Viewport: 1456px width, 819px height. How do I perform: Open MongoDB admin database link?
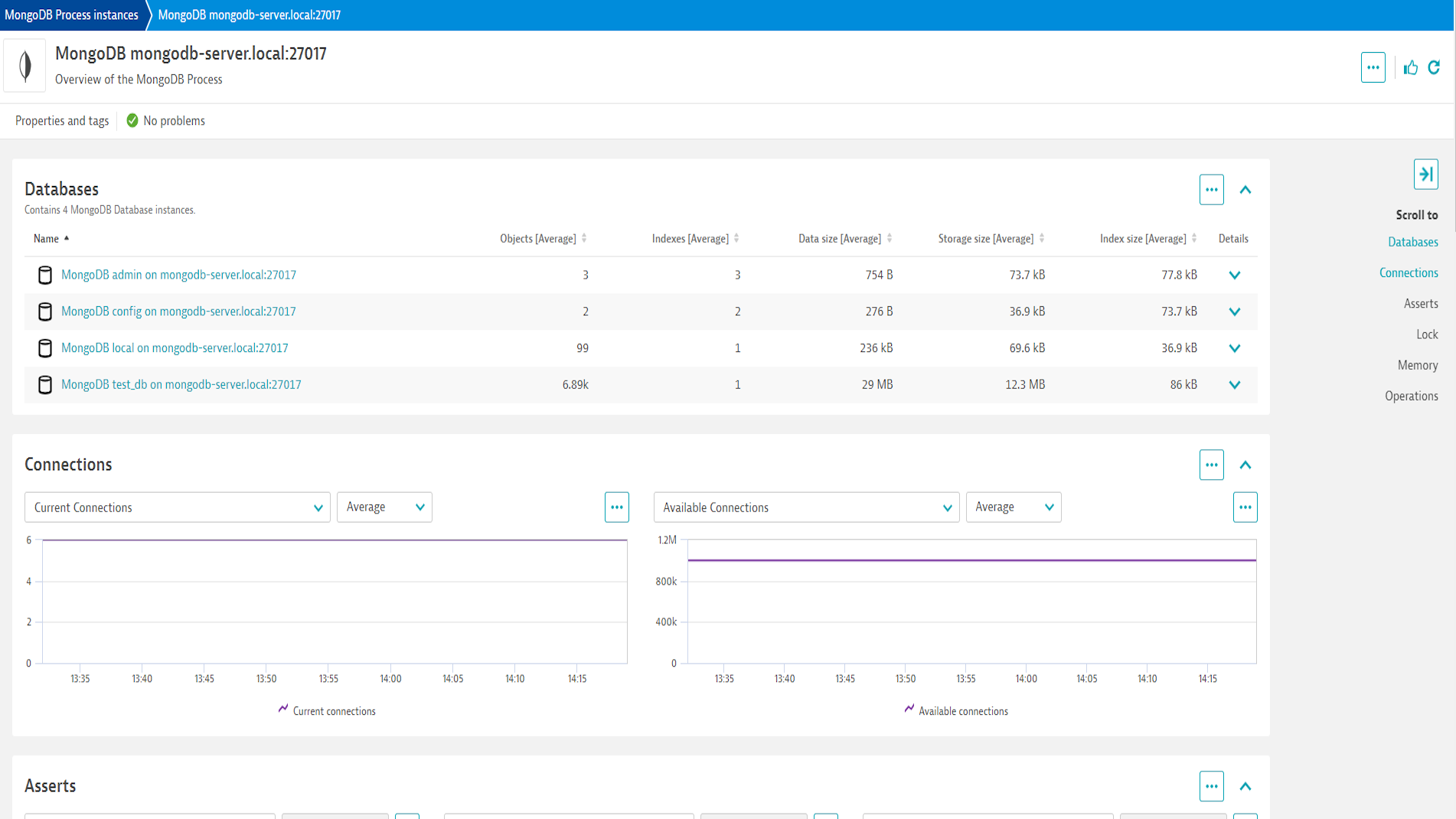178,275
